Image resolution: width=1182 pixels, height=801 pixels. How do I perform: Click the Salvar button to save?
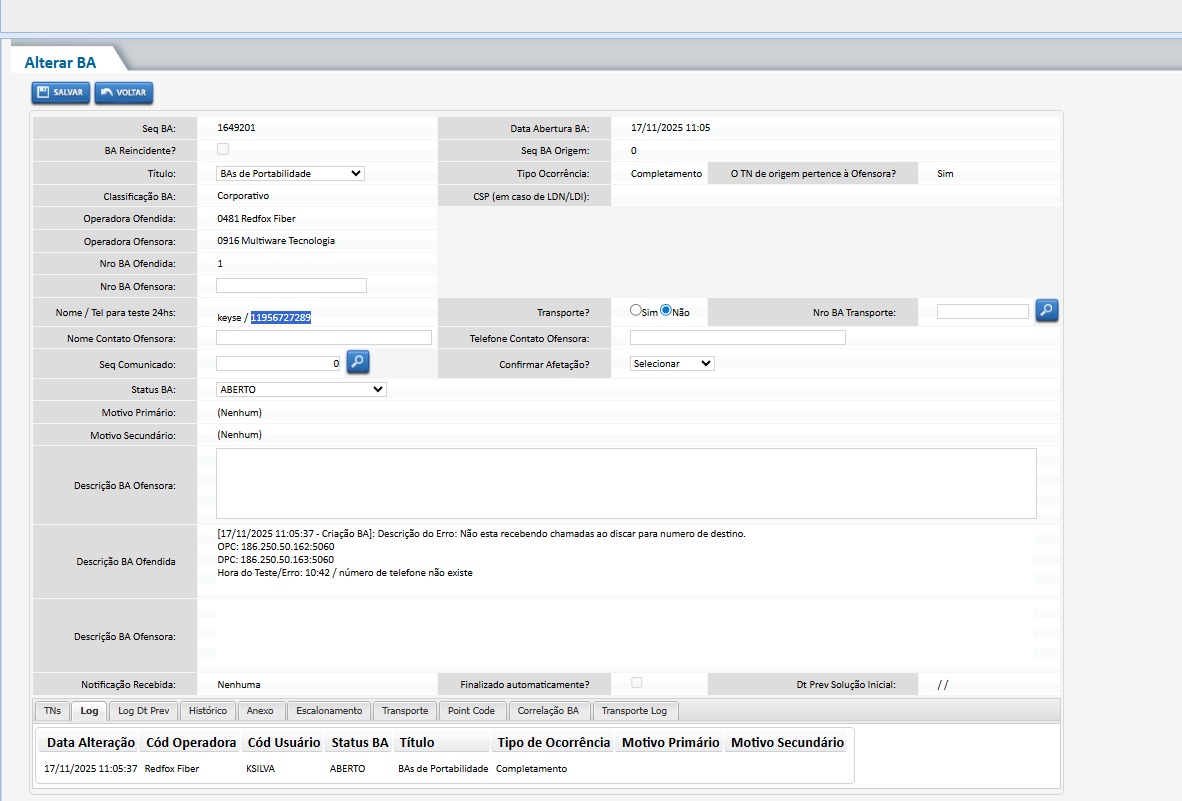61,93
